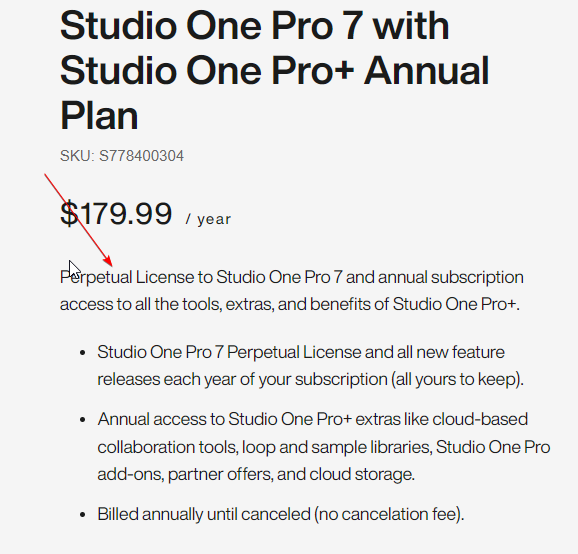The image size is (578, 554).
Task: Click the 'Studio One Pro+ Annual' title line
Action: click(x=275, y=70)
